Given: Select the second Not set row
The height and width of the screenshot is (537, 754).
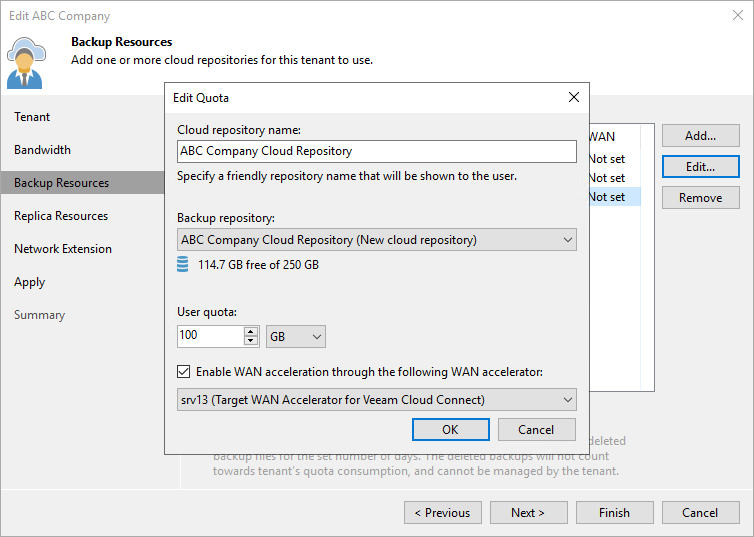Looking at the screenshot, I should pyautogui.click(x=615, y=178).
